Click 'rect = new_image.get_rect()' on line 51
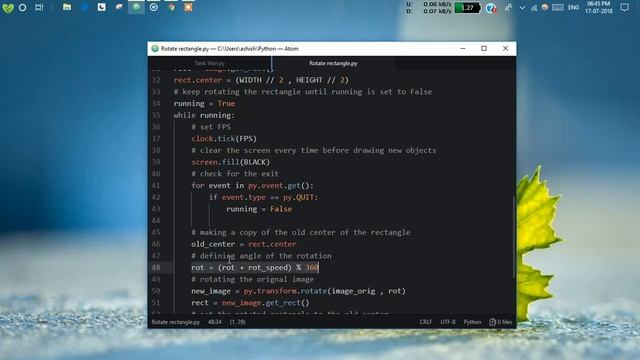This screenshot has width=640, height=360. [251, 303]
